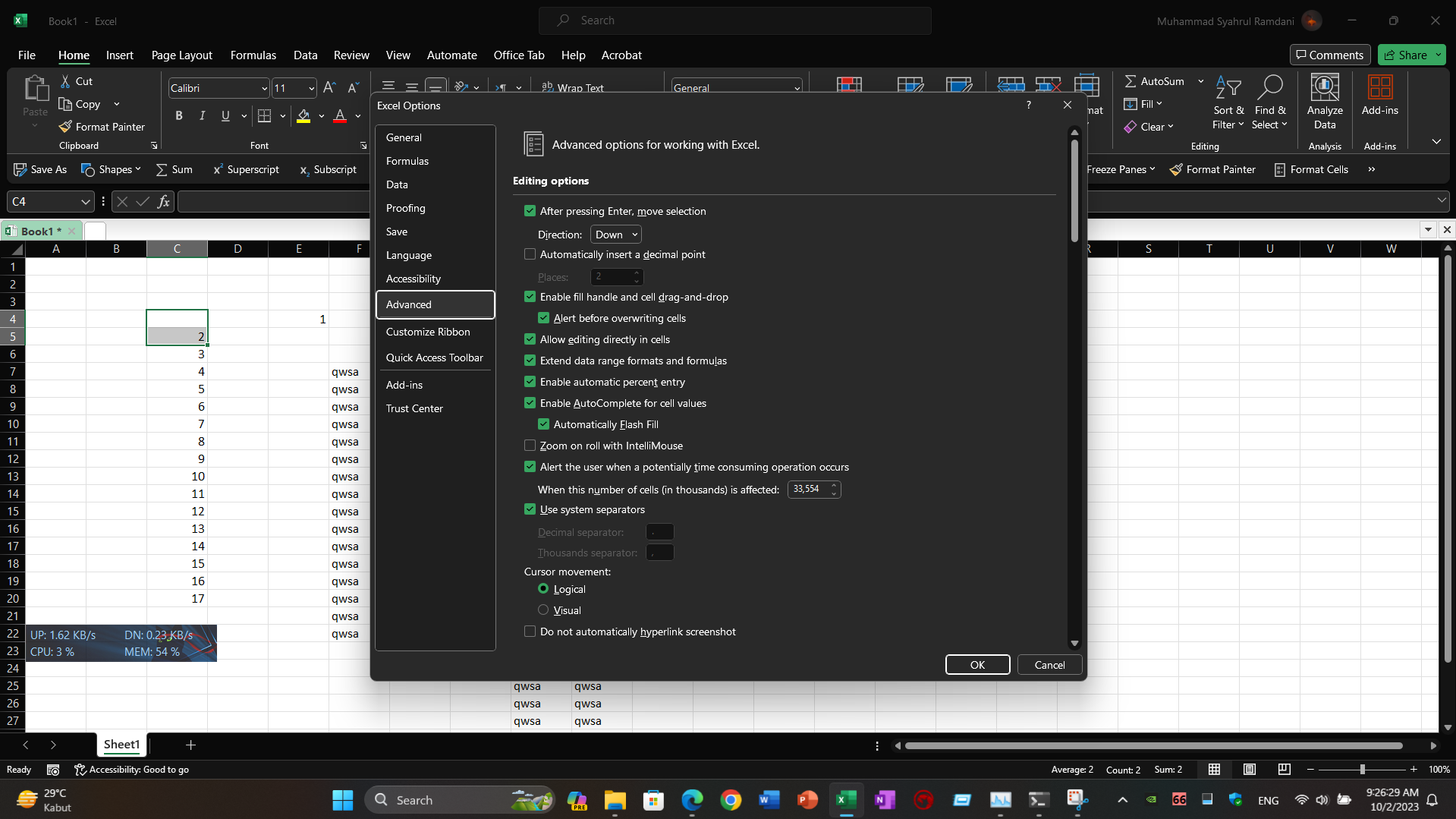
Task: Click Help question mark in Excel Options
Action: (1029, 105)
